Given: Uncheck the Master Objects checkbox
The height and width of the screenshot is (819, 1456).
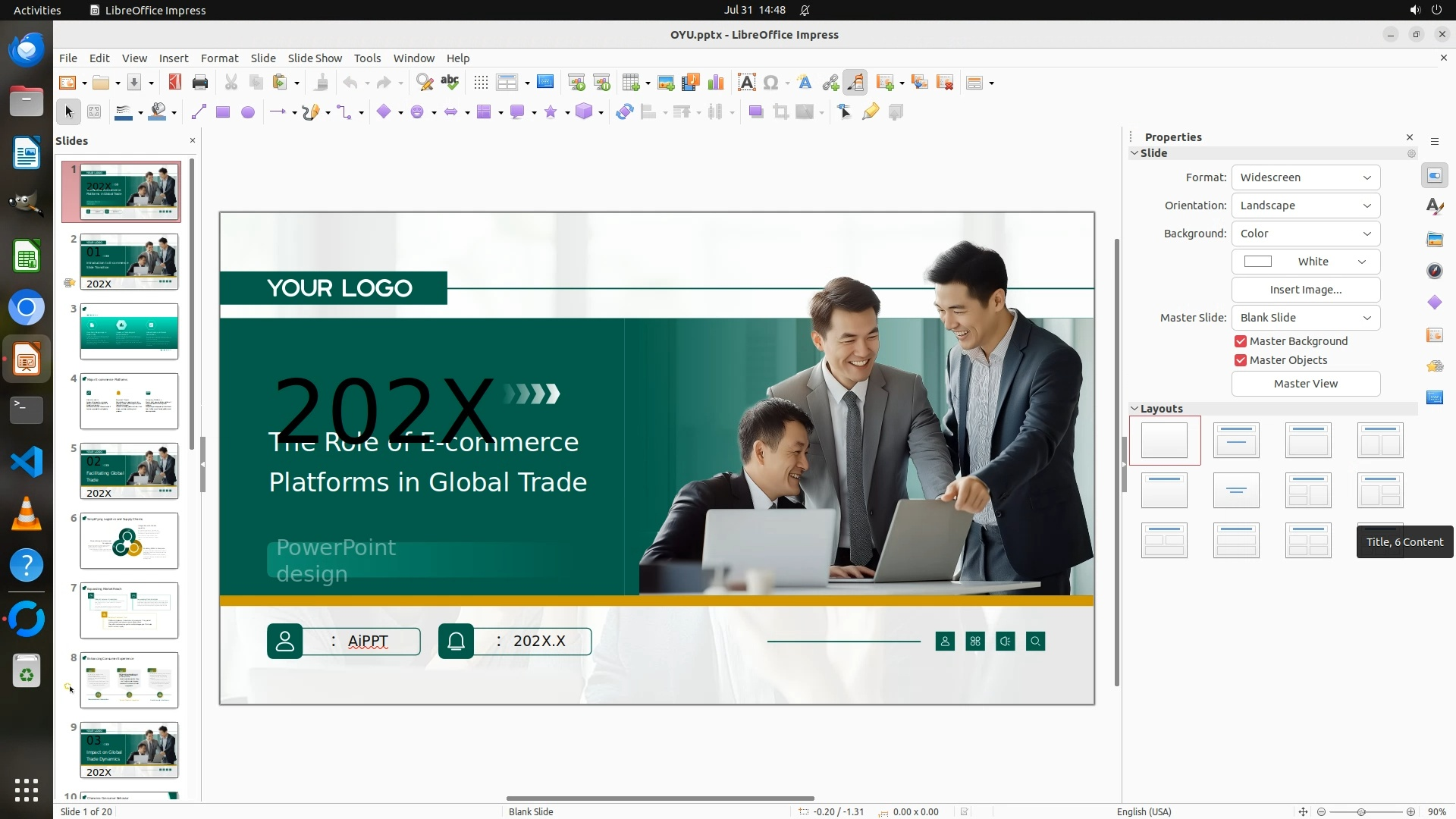Looking at the screenshot, I should (x=1241, y=360).
